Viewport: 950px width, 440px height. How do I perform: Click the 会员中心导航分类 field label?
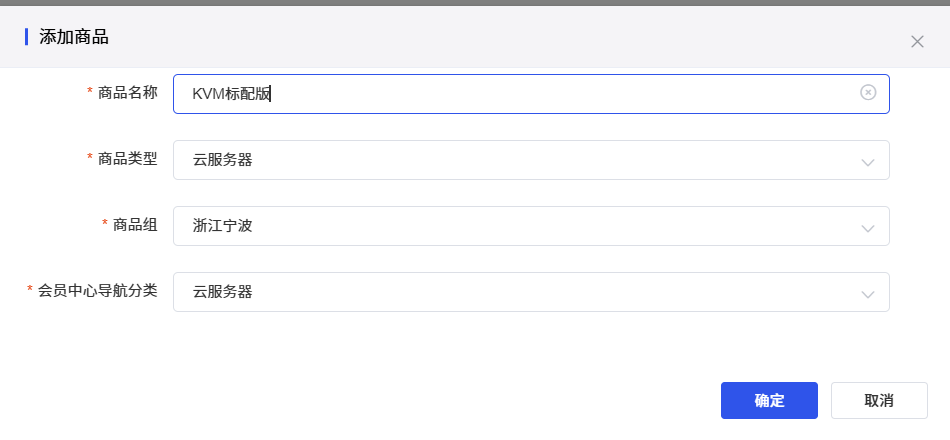pos(97,290)
